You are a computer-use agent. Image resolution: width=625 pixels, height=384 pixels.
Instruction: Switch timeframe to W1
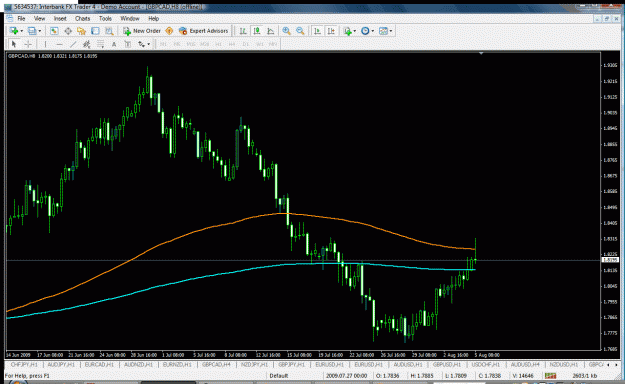[x=259, y=44]
